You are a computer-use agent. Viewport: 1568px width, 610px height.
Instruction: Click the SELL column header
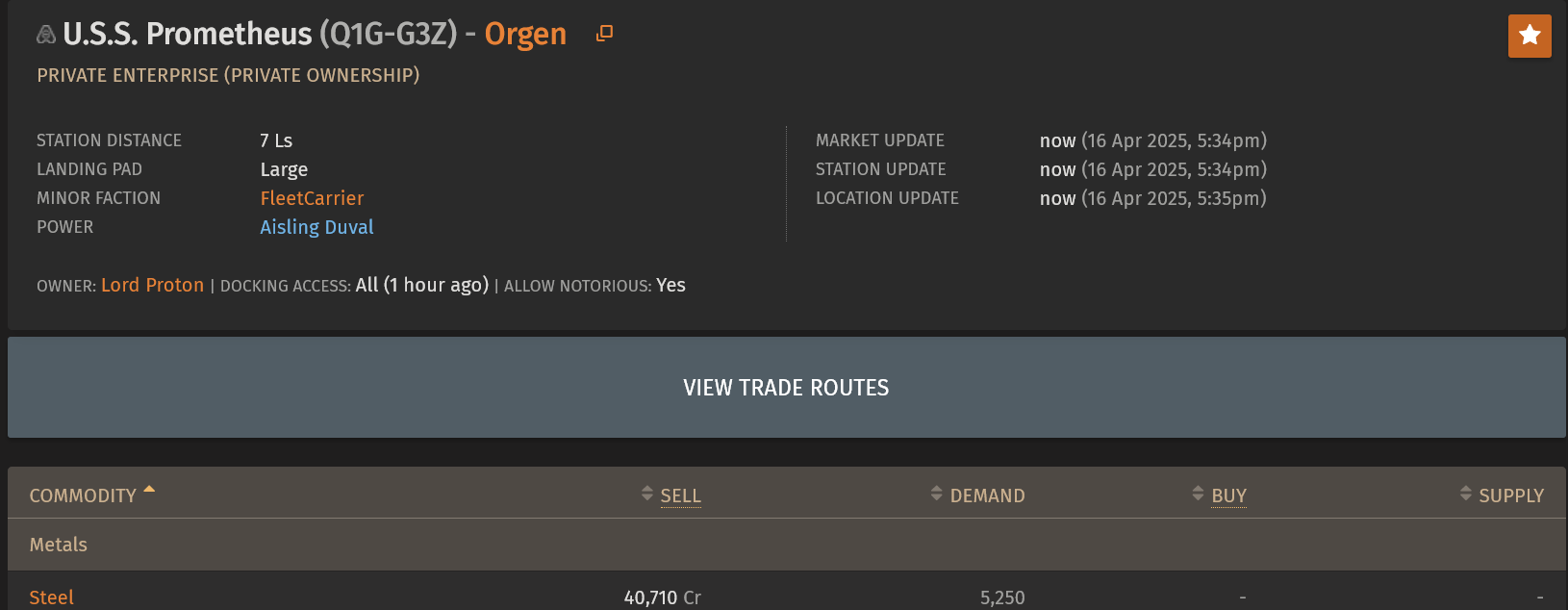[680, 496]
